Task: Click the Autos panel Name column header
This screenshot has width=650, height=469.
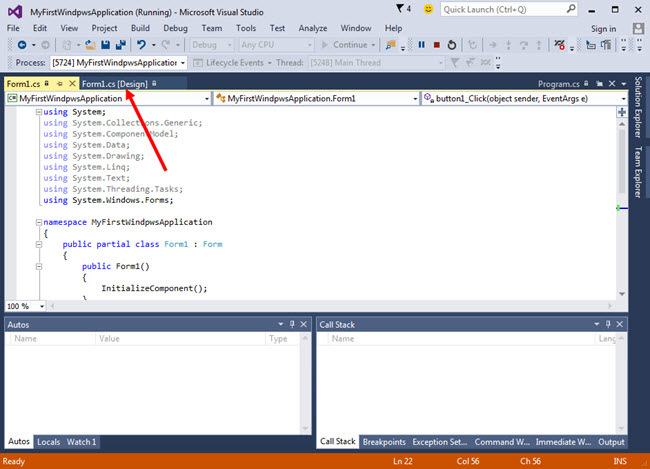Action: (x=52, y=338)
